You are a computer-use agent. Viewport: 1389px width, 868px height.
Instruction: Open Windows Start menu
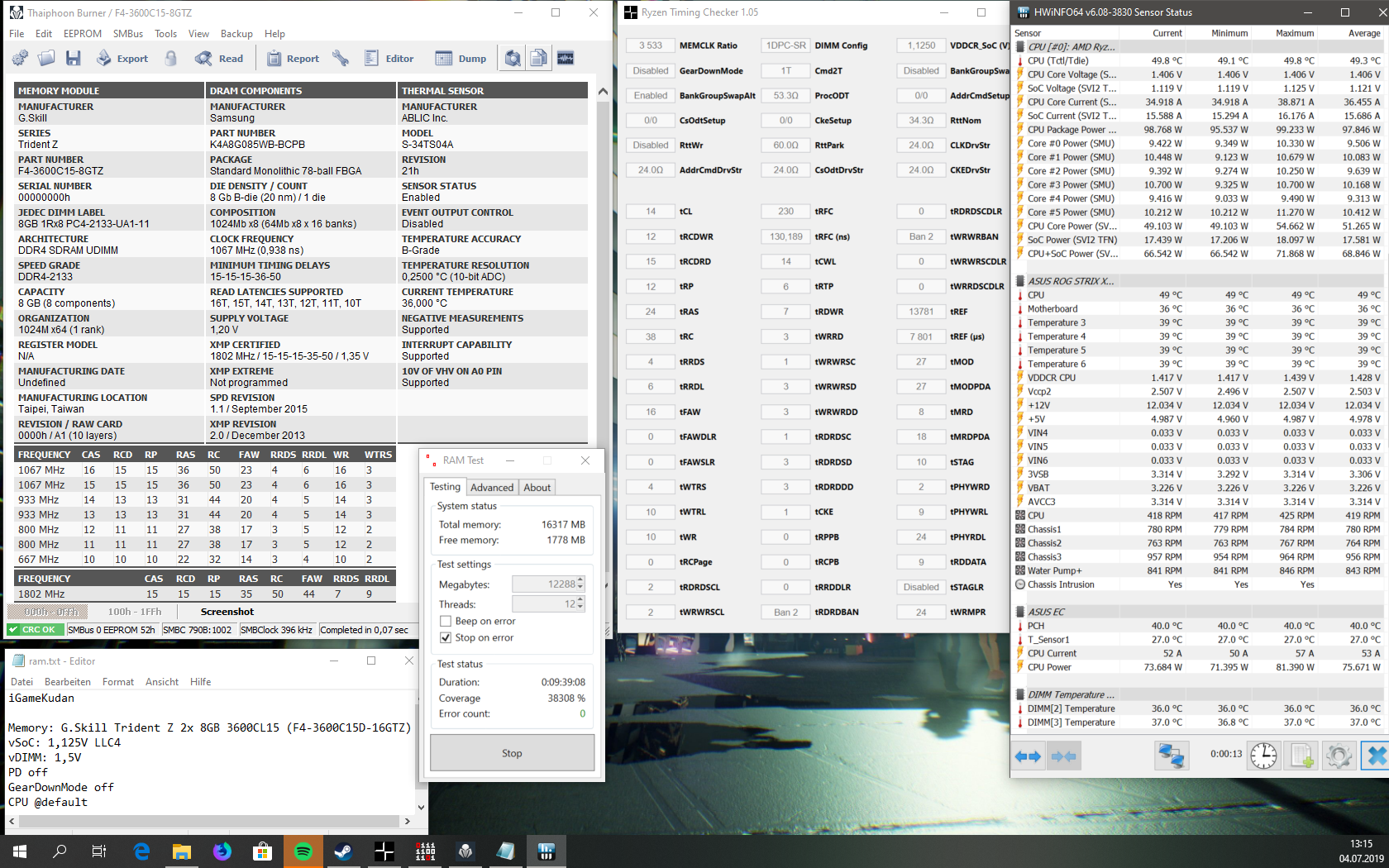click(x=20, y=851)
